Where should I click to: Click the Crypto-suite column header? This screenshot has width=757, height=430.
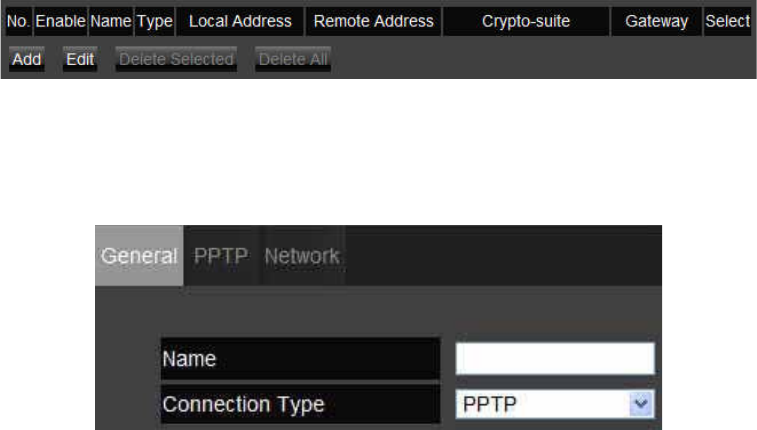tap(526, 21)
